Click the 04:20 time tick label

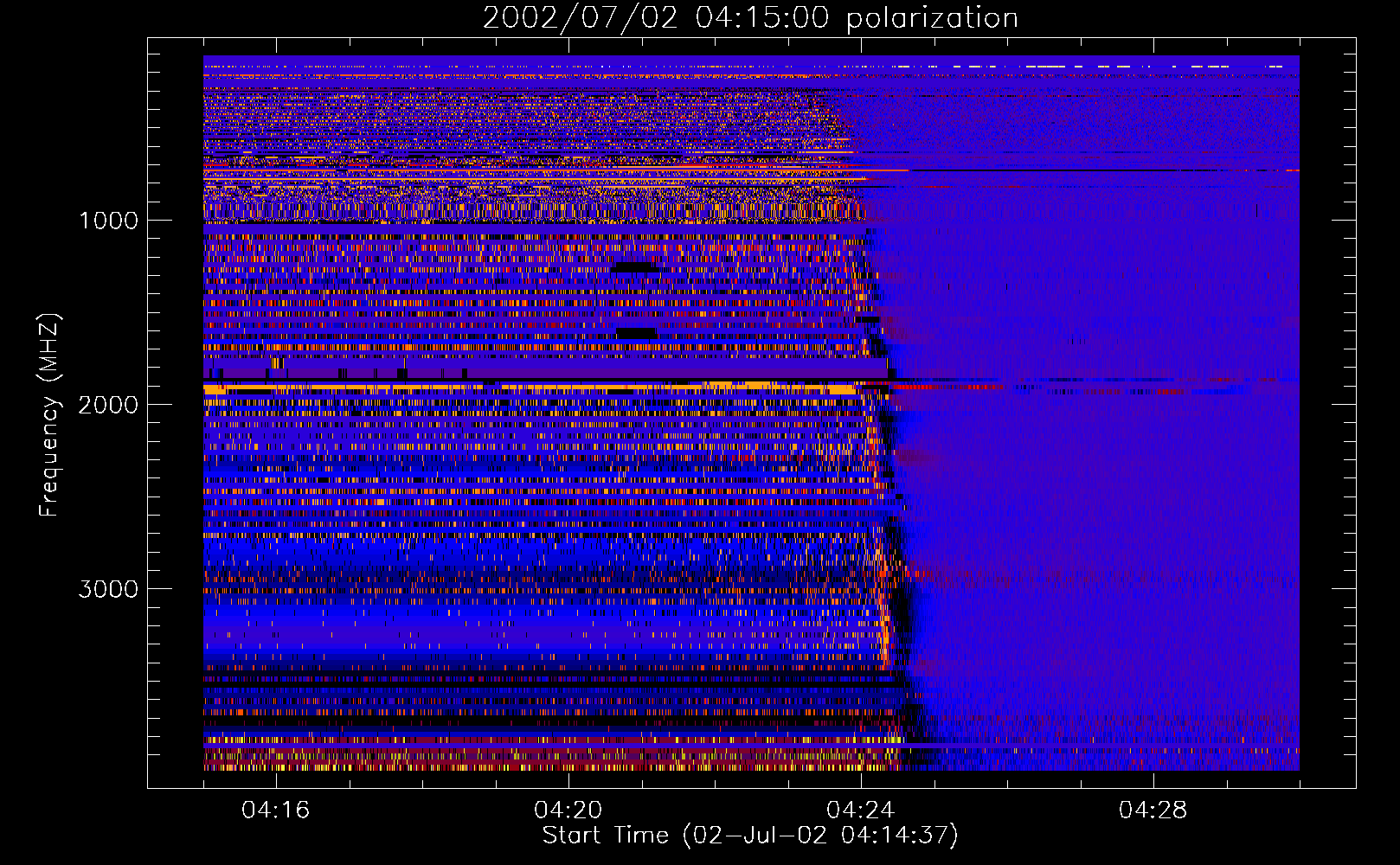[x=568, y=811]
